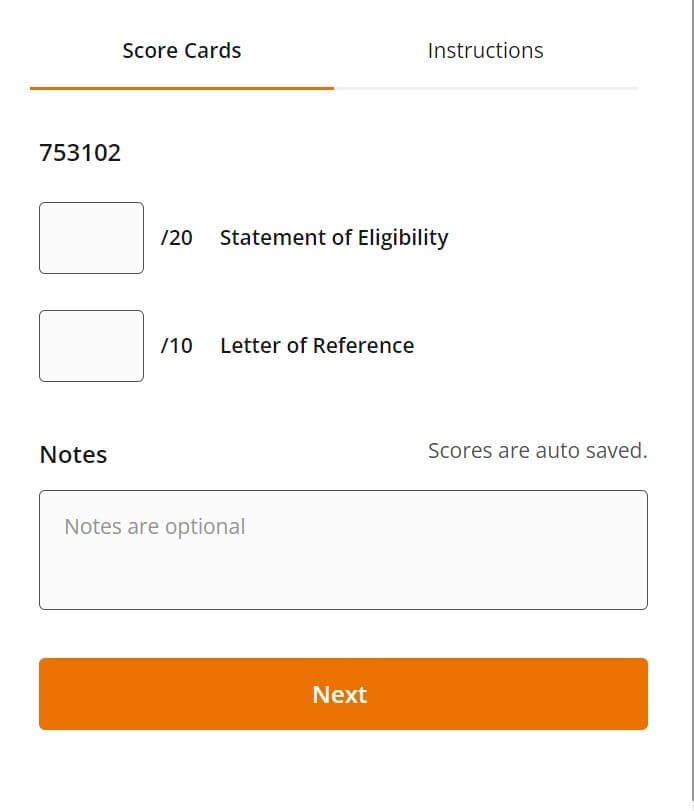Click the "Scores are auto saved." message

click(537, 451)
